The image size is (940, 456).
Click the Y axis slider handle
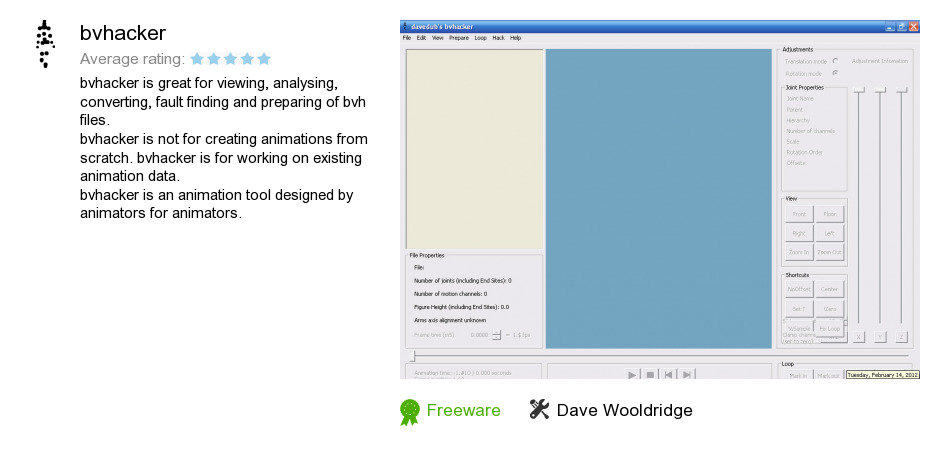pos(880,90)
